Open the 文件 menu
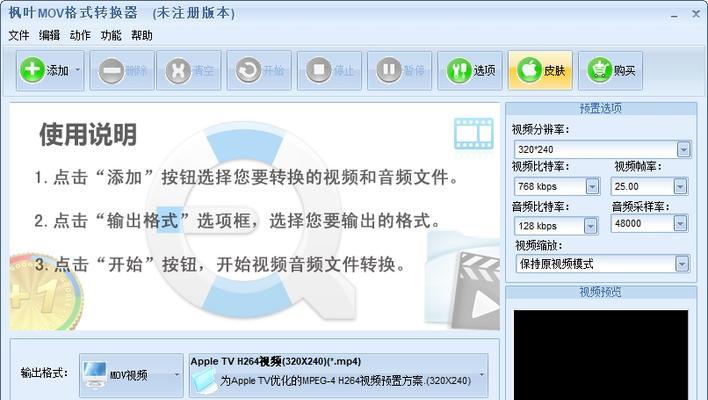Viewport: 708px width, 400px height. click(x=19, y=35)
